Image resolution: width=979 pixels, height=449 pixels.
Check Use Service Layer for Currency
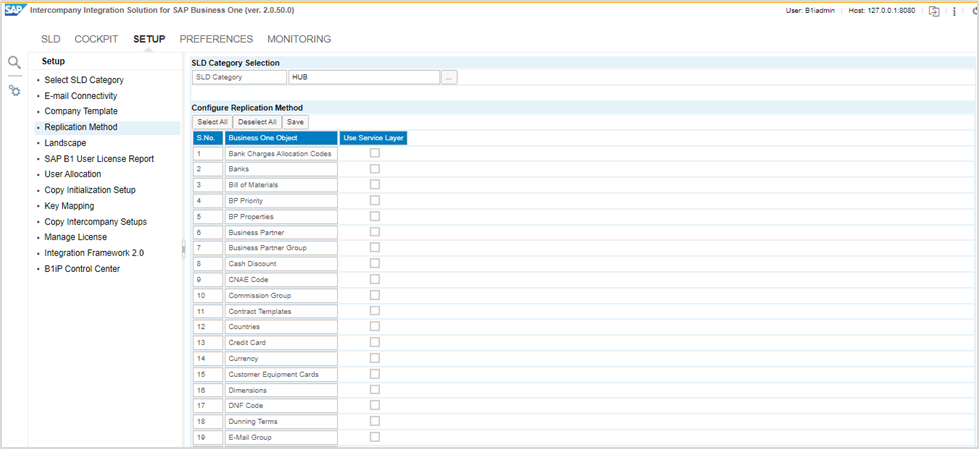point(375,358)
